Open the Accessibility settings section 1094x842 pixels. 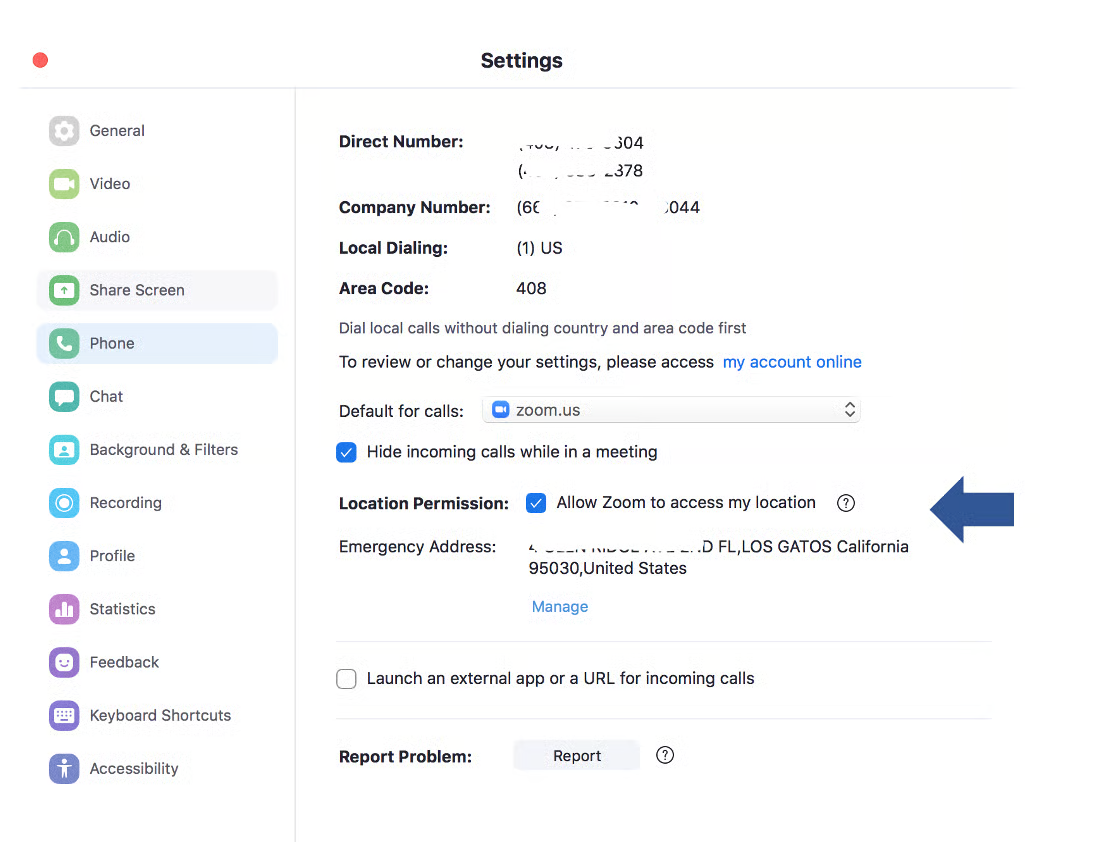point(134,768)
